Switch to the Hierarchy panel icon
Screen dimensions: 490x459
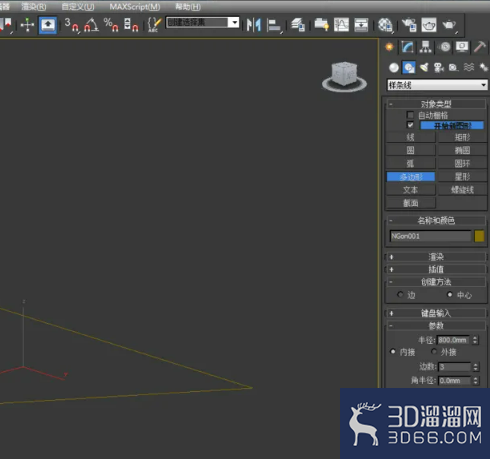[x=425, y=47]
